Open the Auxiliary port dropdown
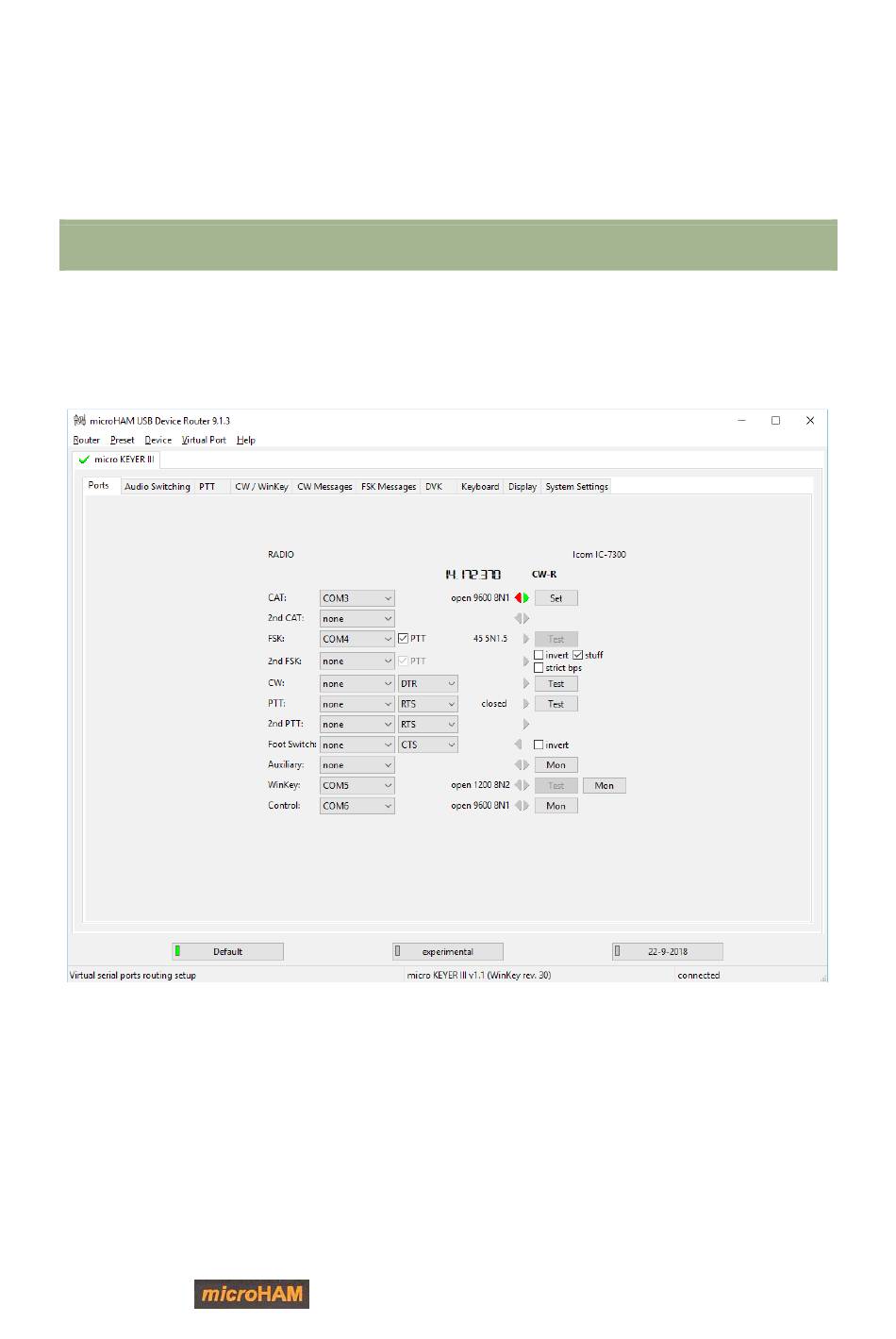The image size is (896, 1339). tap(357, 765)
